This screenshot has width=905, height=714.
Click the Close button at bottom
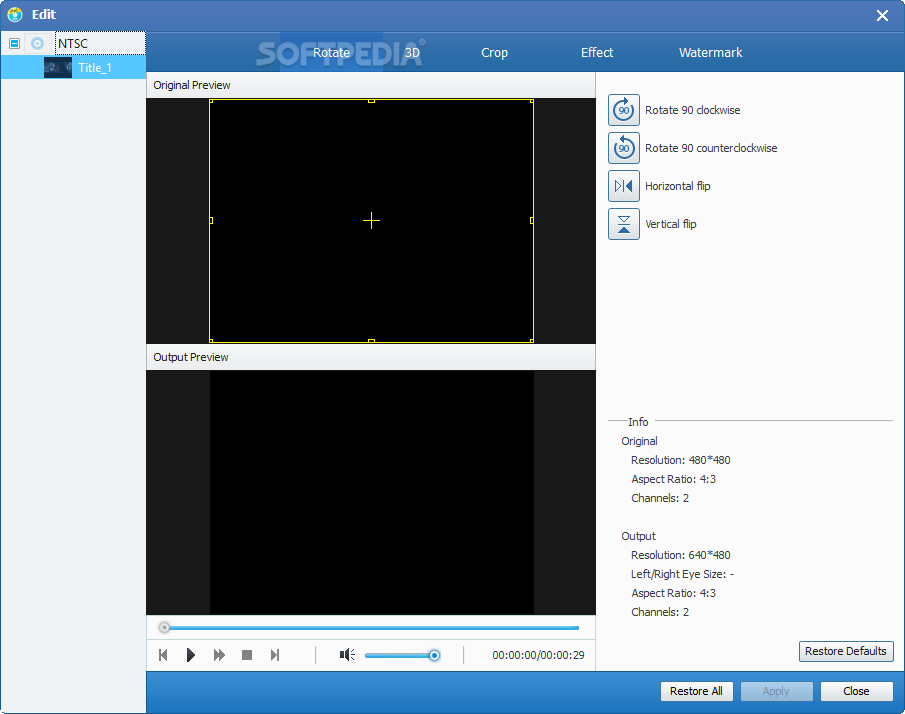click(x=856, y=691)
